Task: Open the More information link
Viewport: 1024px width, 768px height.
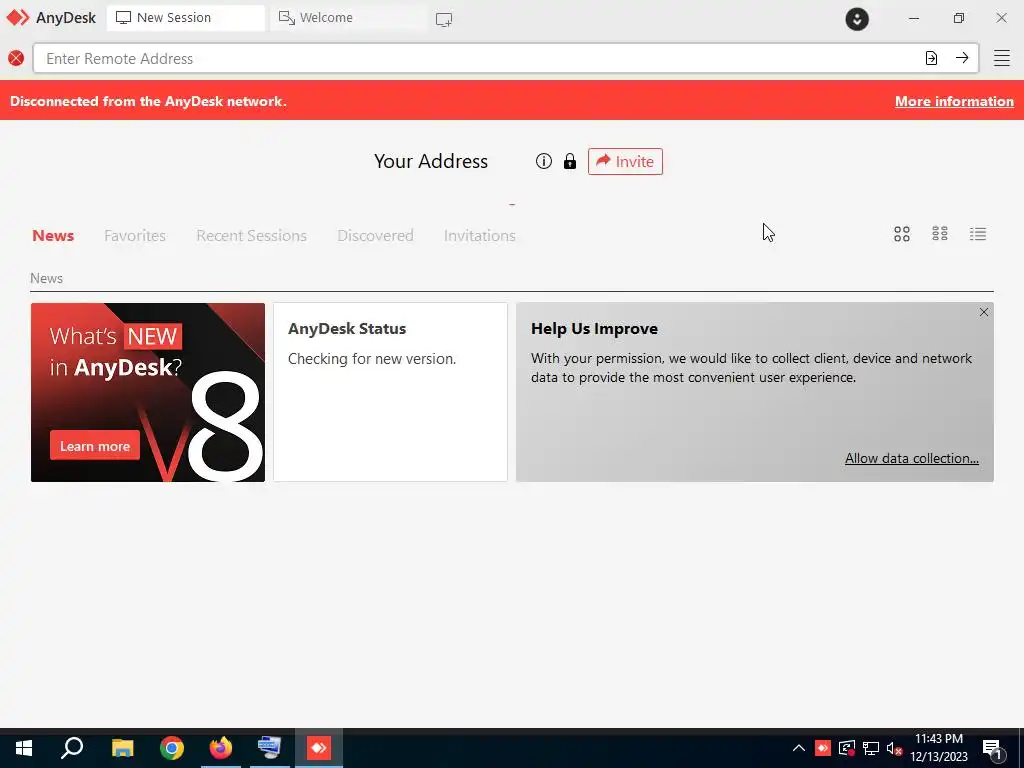Action: (x=954, y=101)
